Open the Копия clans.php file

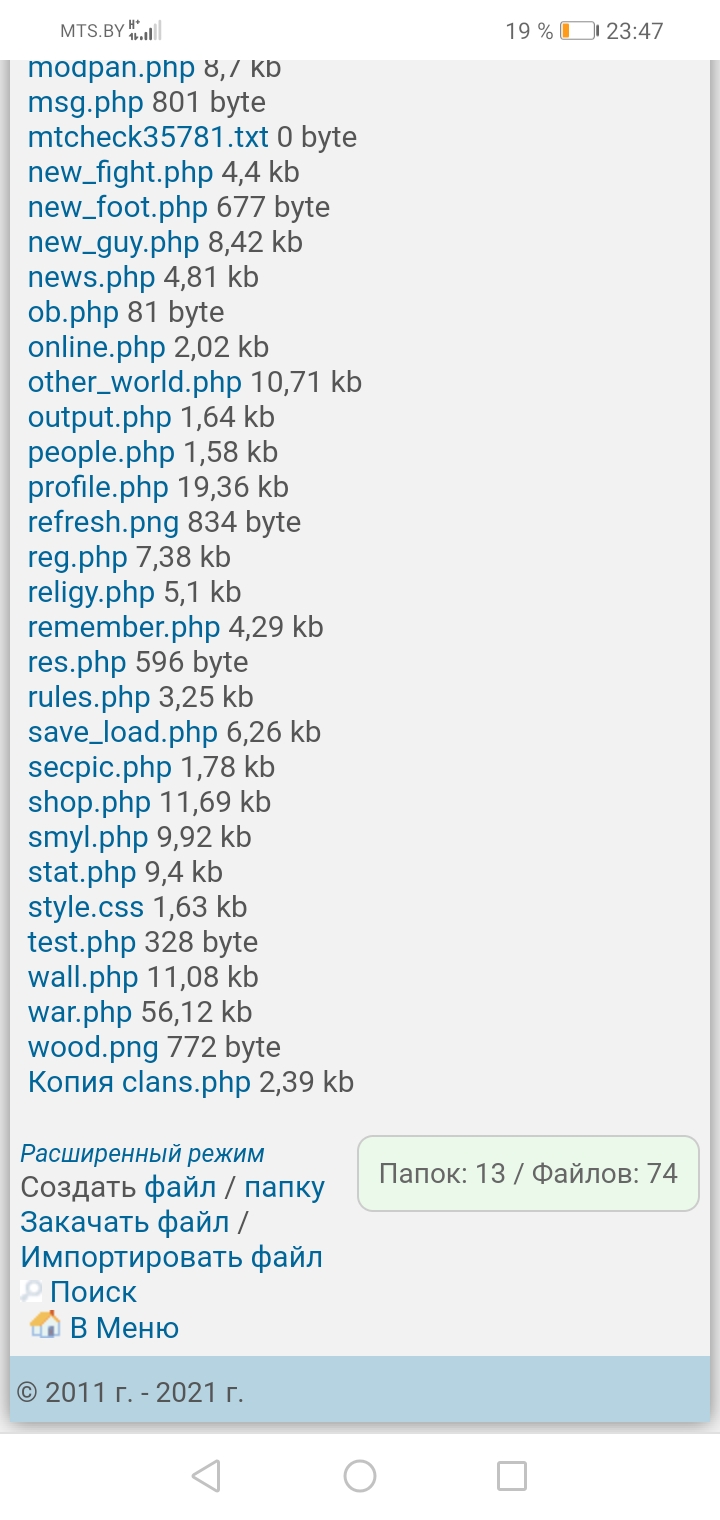point(139,1082)
